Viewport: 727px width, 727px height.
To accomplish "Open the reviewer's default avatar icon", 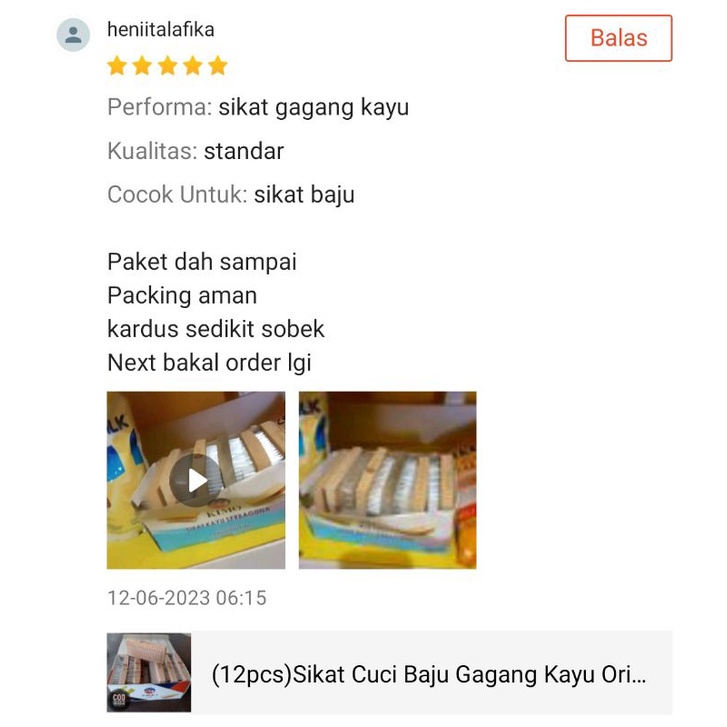I will [x=73, y=35].
